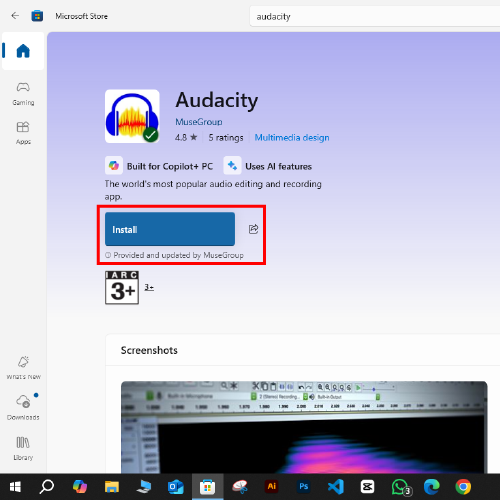Click the 4.8 star rating

186,138
